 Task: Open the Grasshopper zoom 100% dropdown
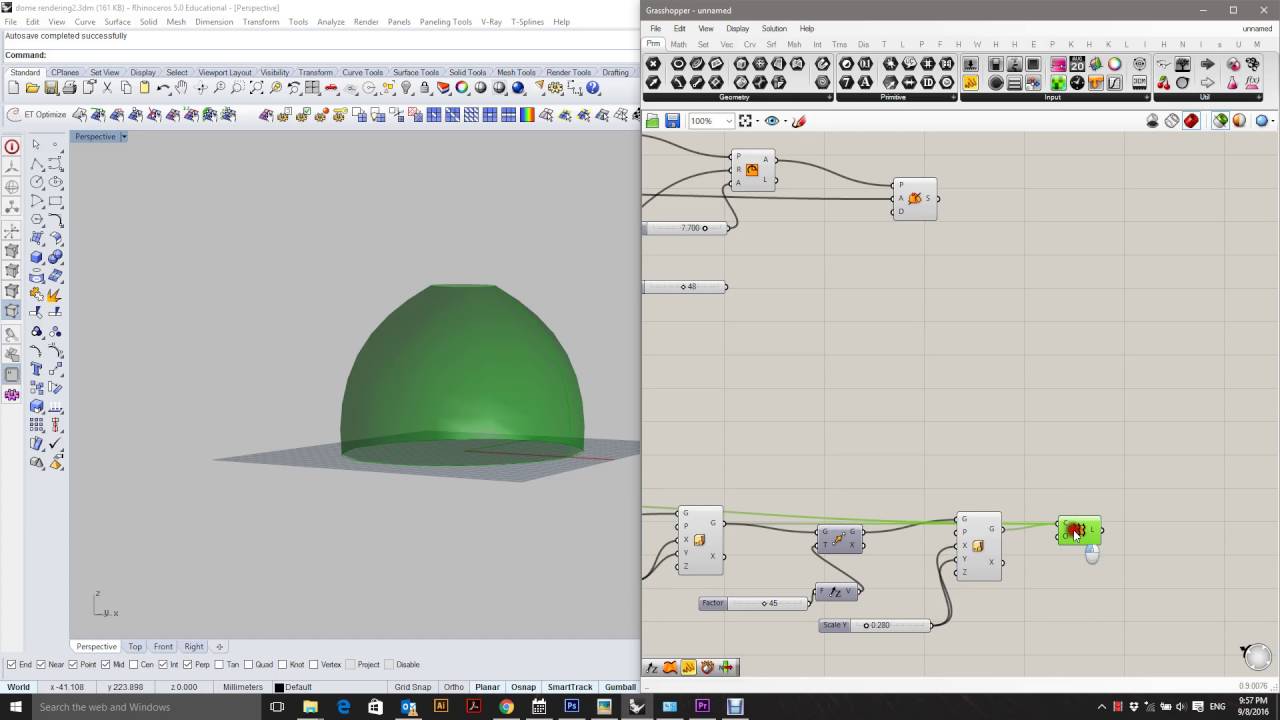(728, 121)
